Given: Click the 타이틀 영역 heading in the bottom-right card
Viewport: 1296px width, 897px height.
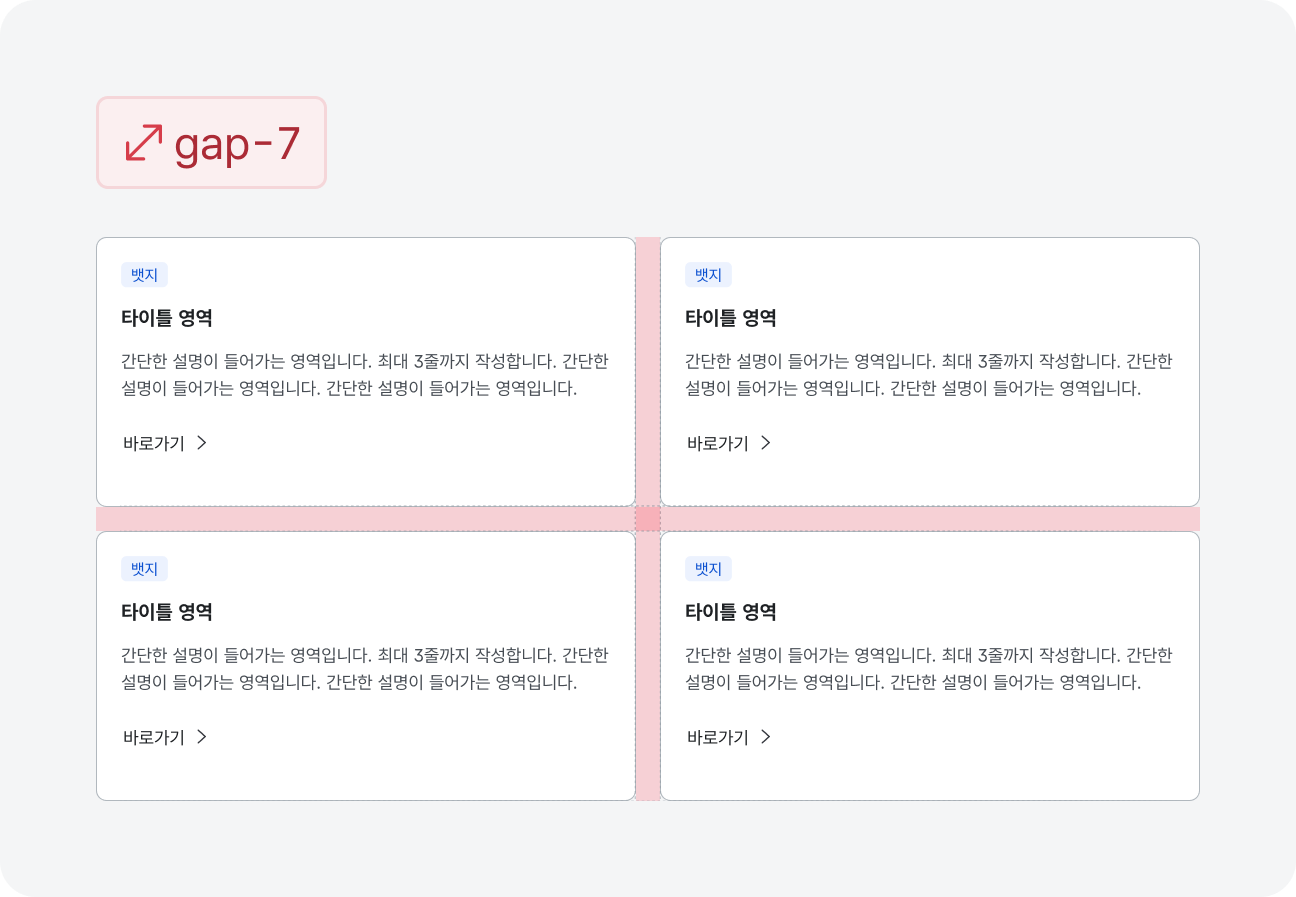Looking at the screenshot, I should pos(731,612).
